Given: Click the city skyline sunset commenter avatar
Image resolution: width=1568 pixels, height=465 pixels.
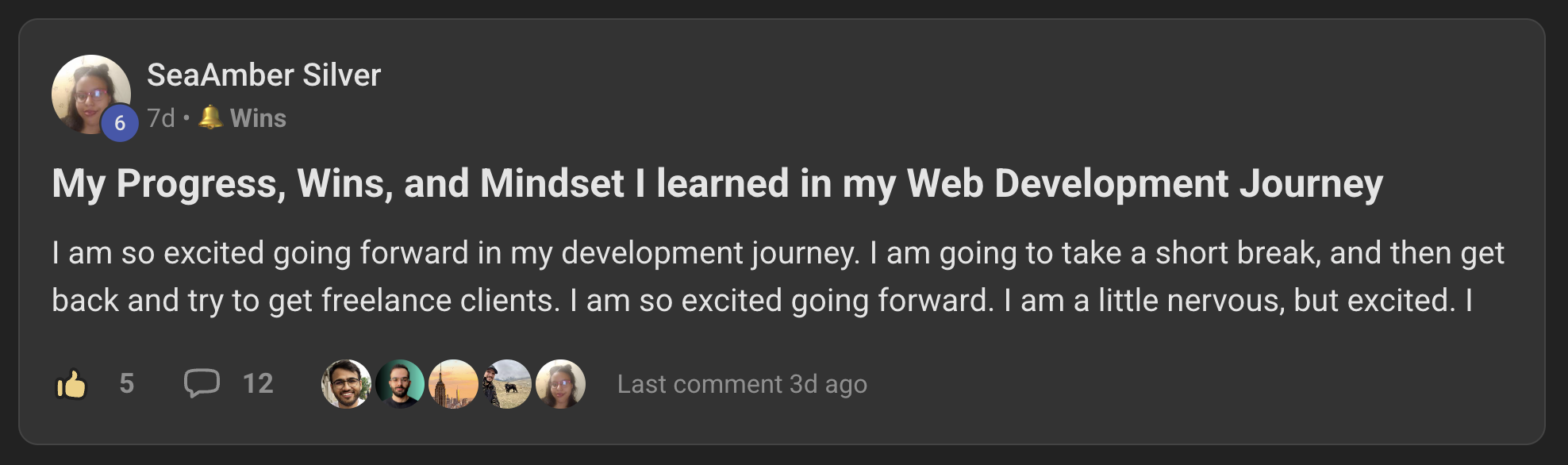Looking at the screenshot, I should click(453, 384).
